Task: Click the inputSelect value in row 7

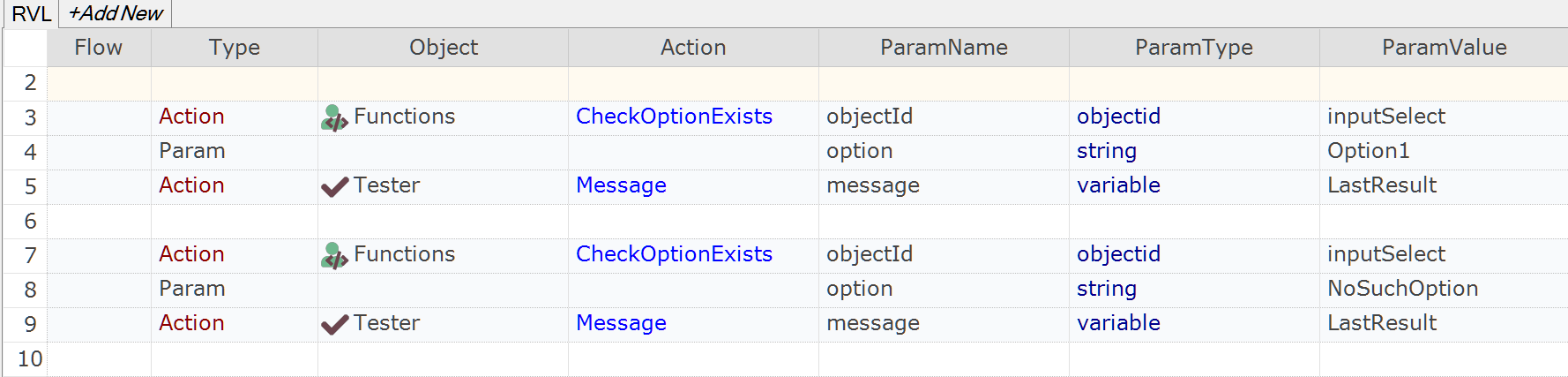Action: coord(1385,254)
